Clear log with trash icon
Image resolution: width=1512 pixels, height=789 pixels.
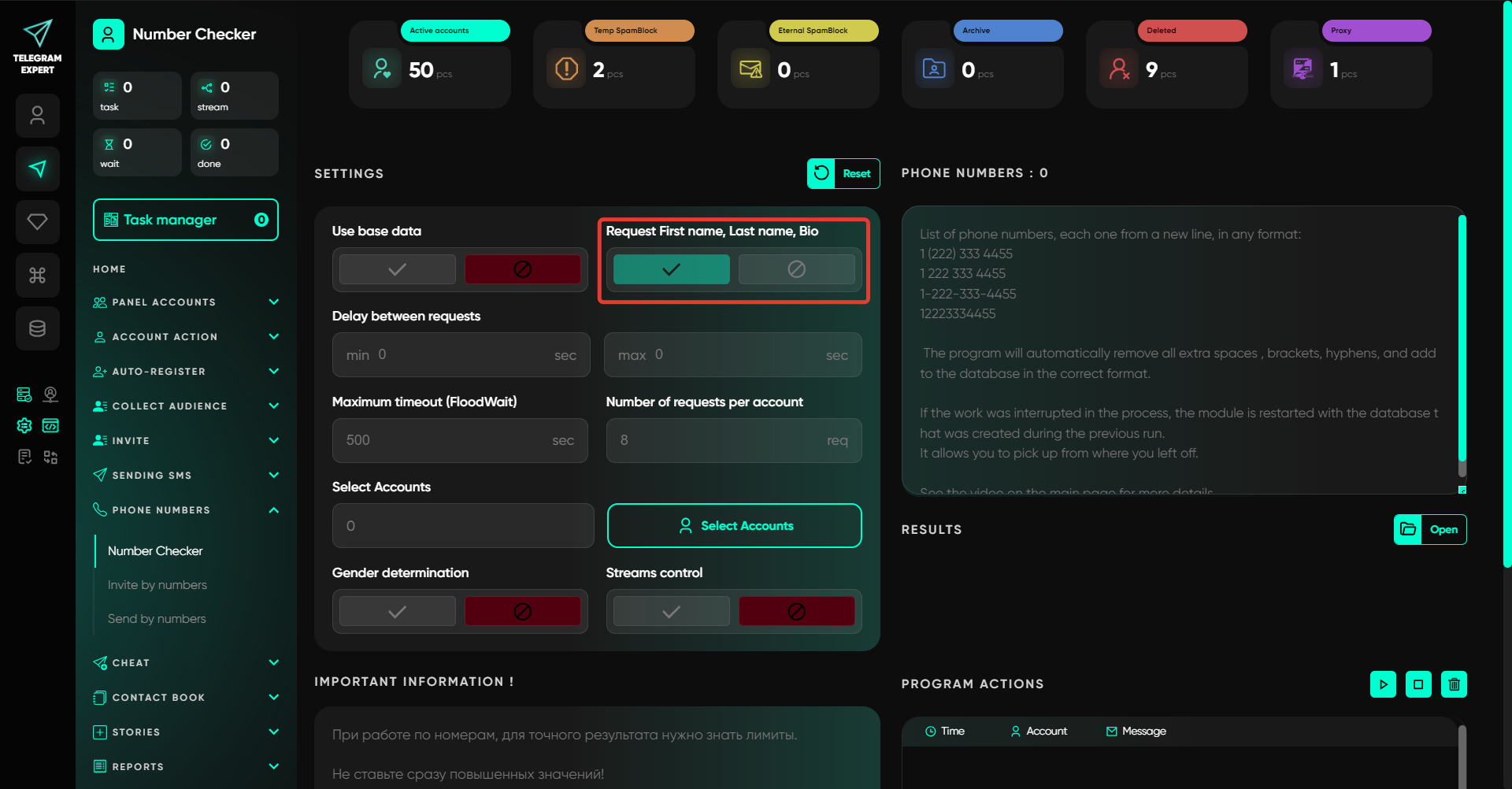pyautogui.click(x=1454, y=684)
